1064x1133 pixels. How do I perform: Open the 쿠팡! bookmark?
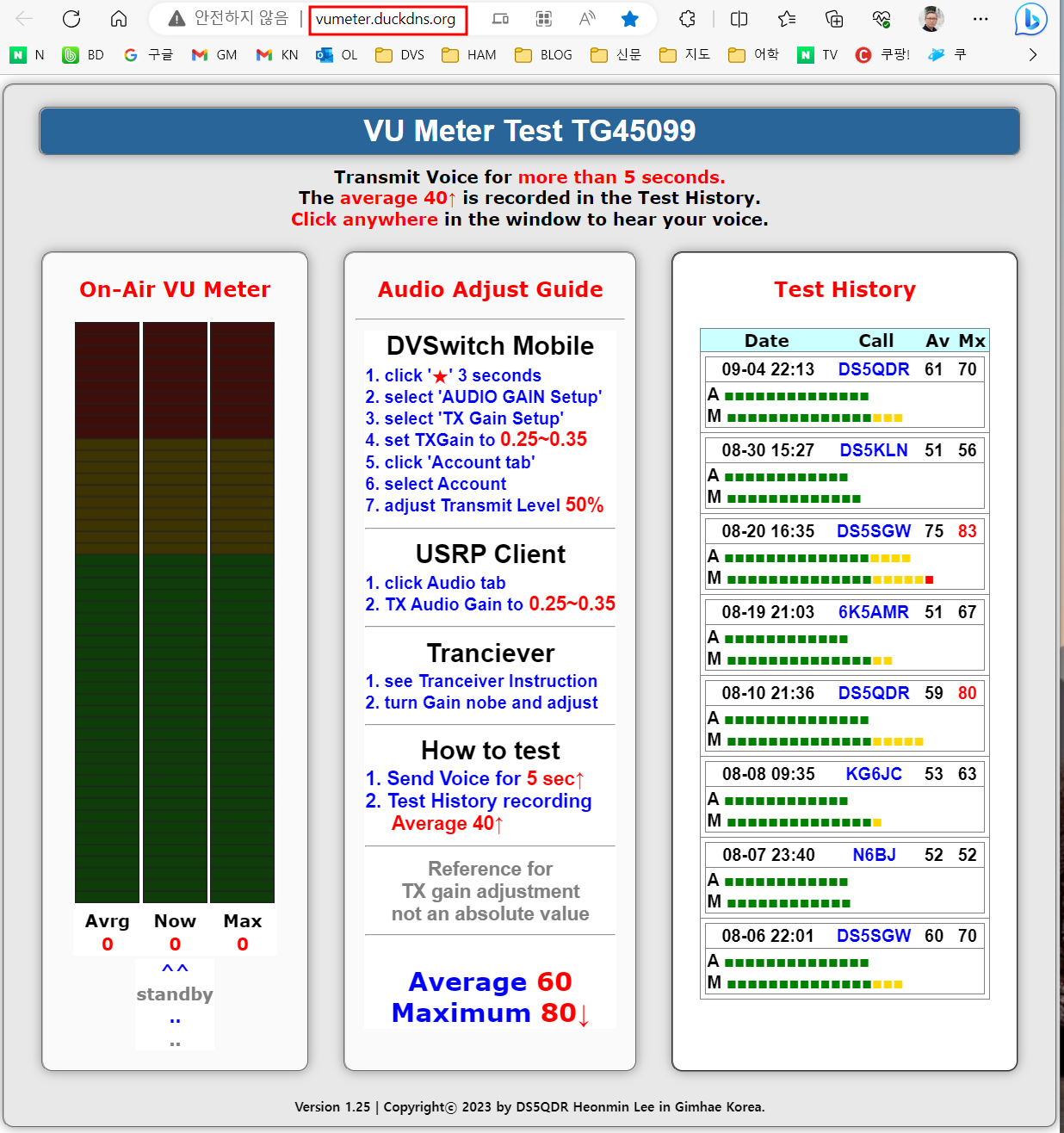tap(883, 55)
